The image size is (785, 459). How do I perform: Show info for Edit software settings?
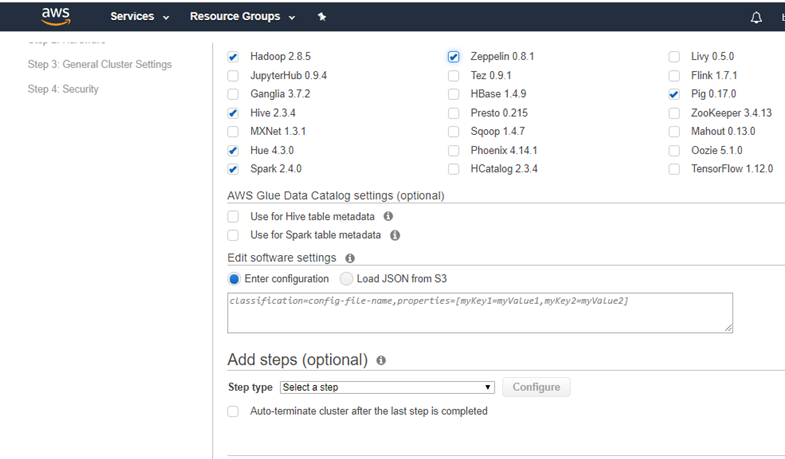(350, 258)
